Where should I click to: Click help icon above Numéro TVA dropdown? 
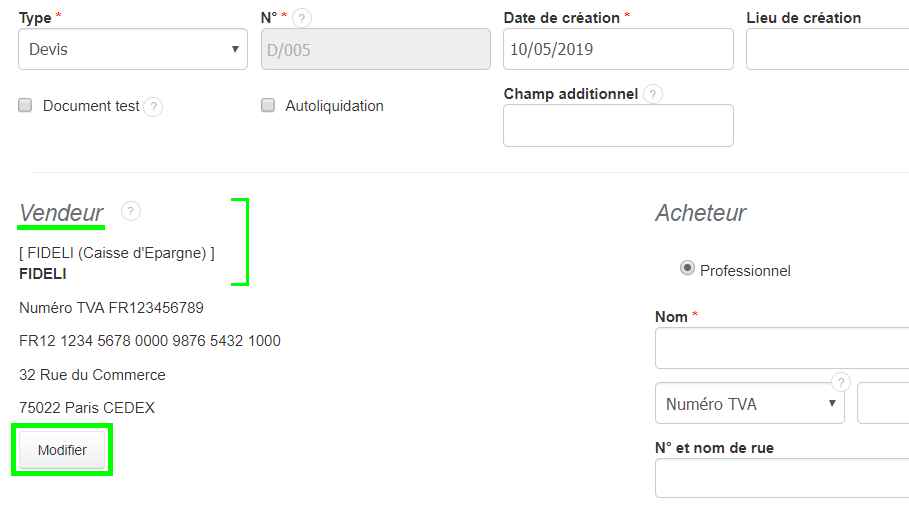point(841,382)
